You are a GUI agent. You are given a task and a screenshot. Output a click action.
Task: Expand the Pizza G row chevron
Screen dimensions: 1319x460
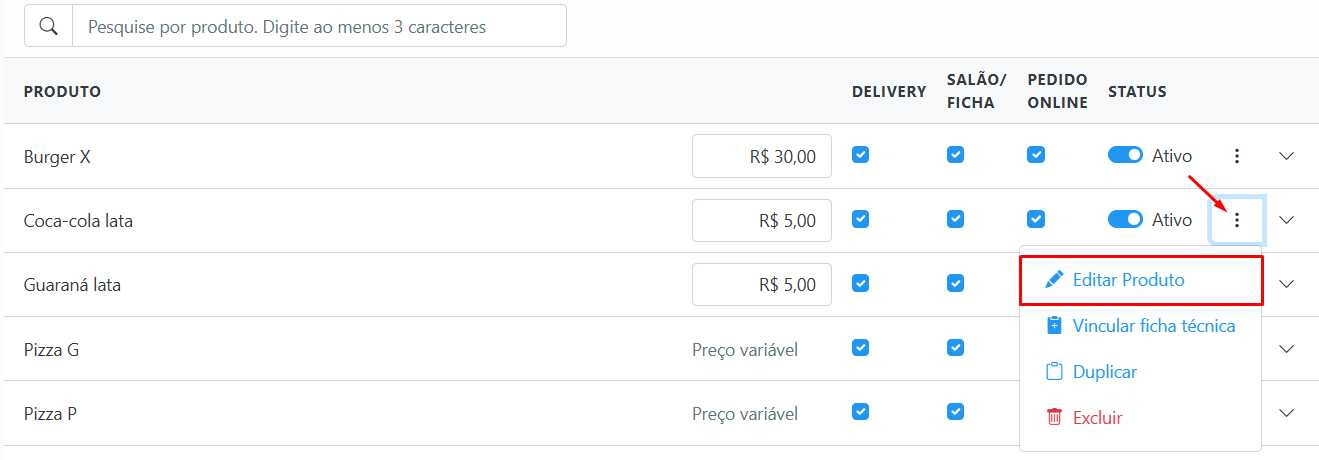1287,349
